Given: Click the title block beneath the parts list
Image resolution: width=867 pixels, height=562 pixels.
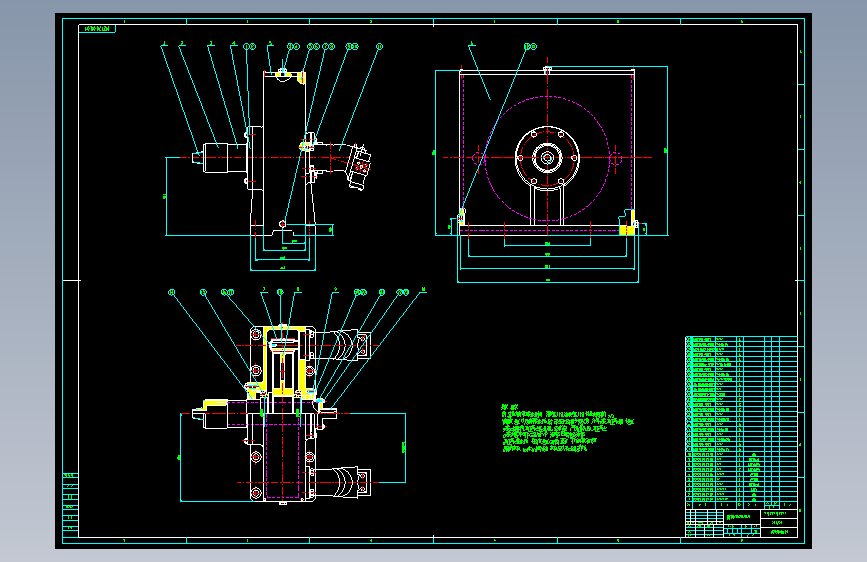Looking at the screenshot, I should [741, 523].
